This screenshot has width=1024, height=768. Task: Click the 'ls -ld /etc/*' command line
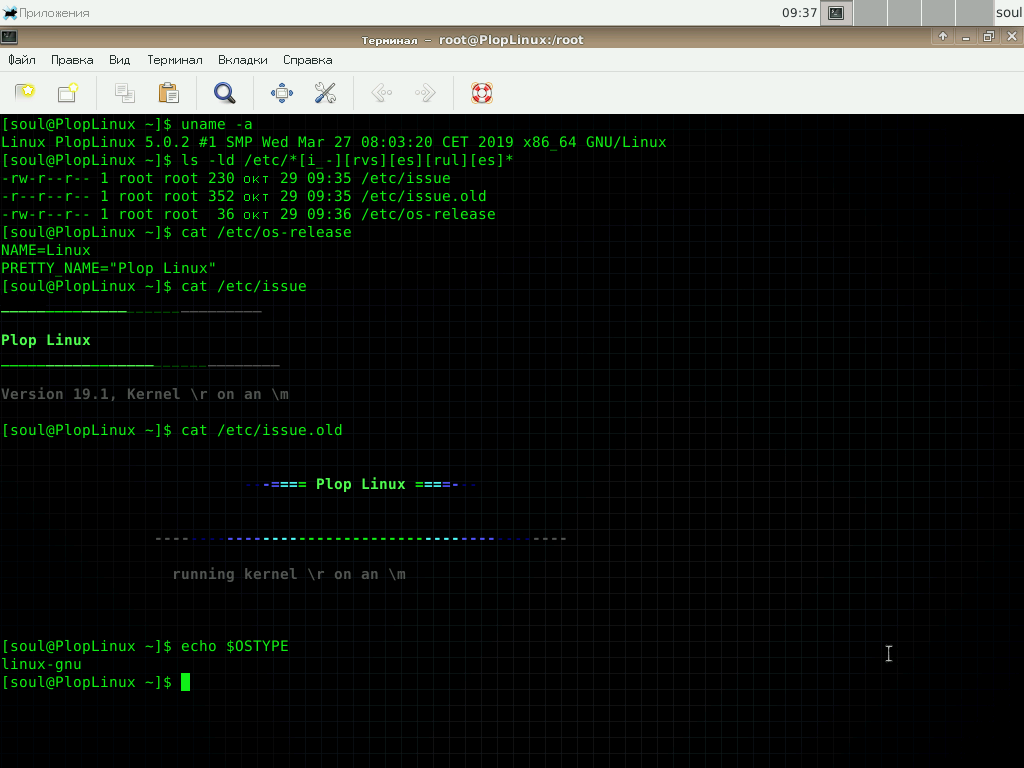(x=347, y=160)
